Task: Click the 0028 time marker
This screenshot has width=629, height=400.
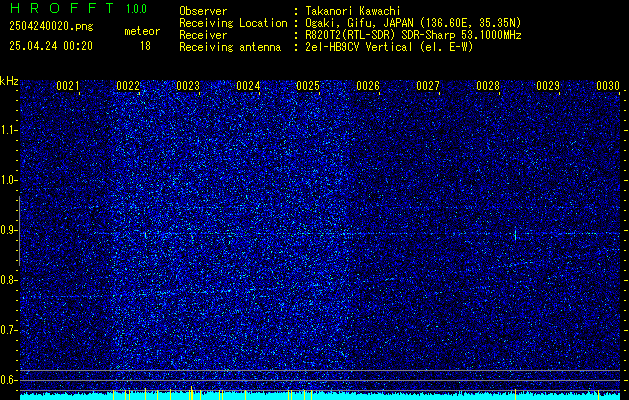Action: [488, 86]
